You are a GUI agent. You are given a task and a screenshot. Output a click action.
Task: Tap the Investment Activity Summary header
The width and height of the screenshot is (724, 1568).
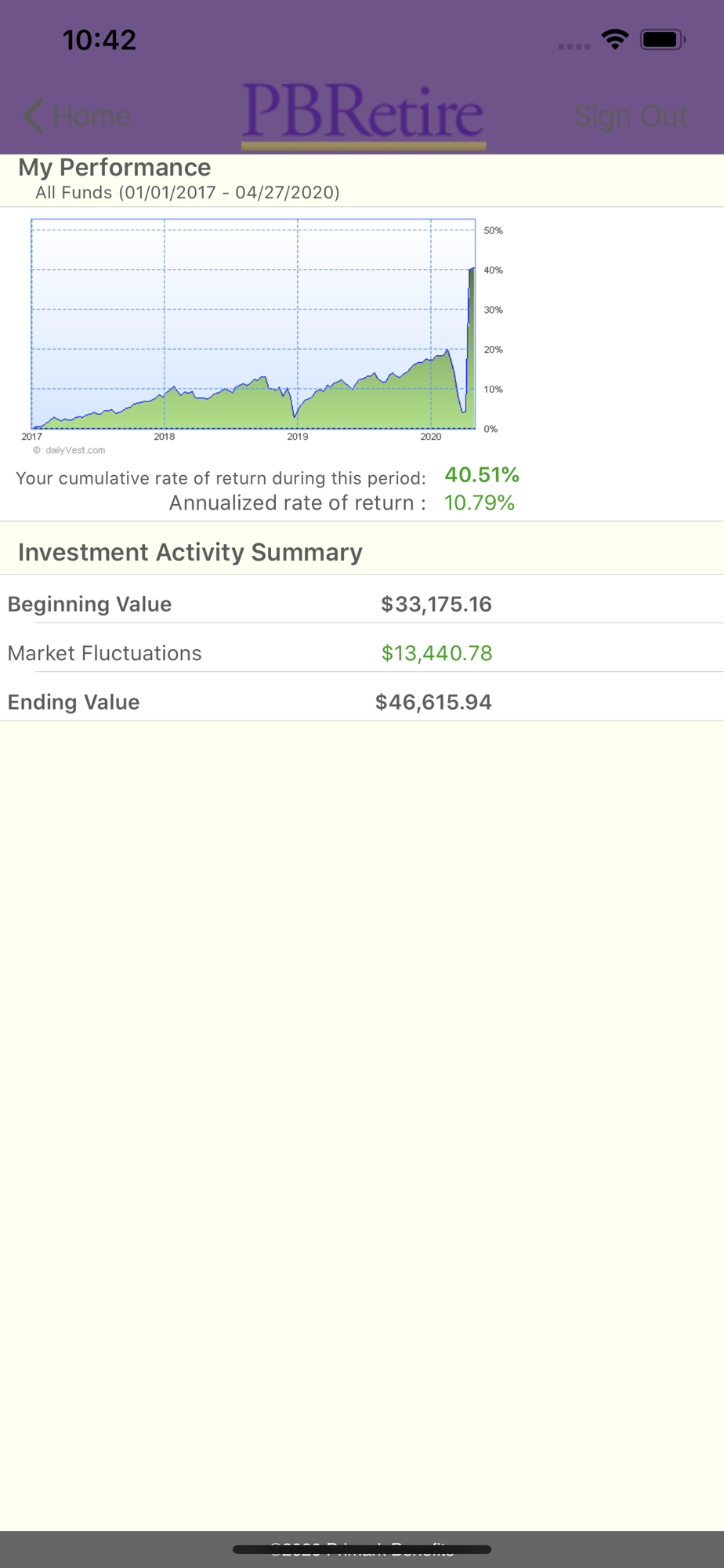tap(190, 552)
